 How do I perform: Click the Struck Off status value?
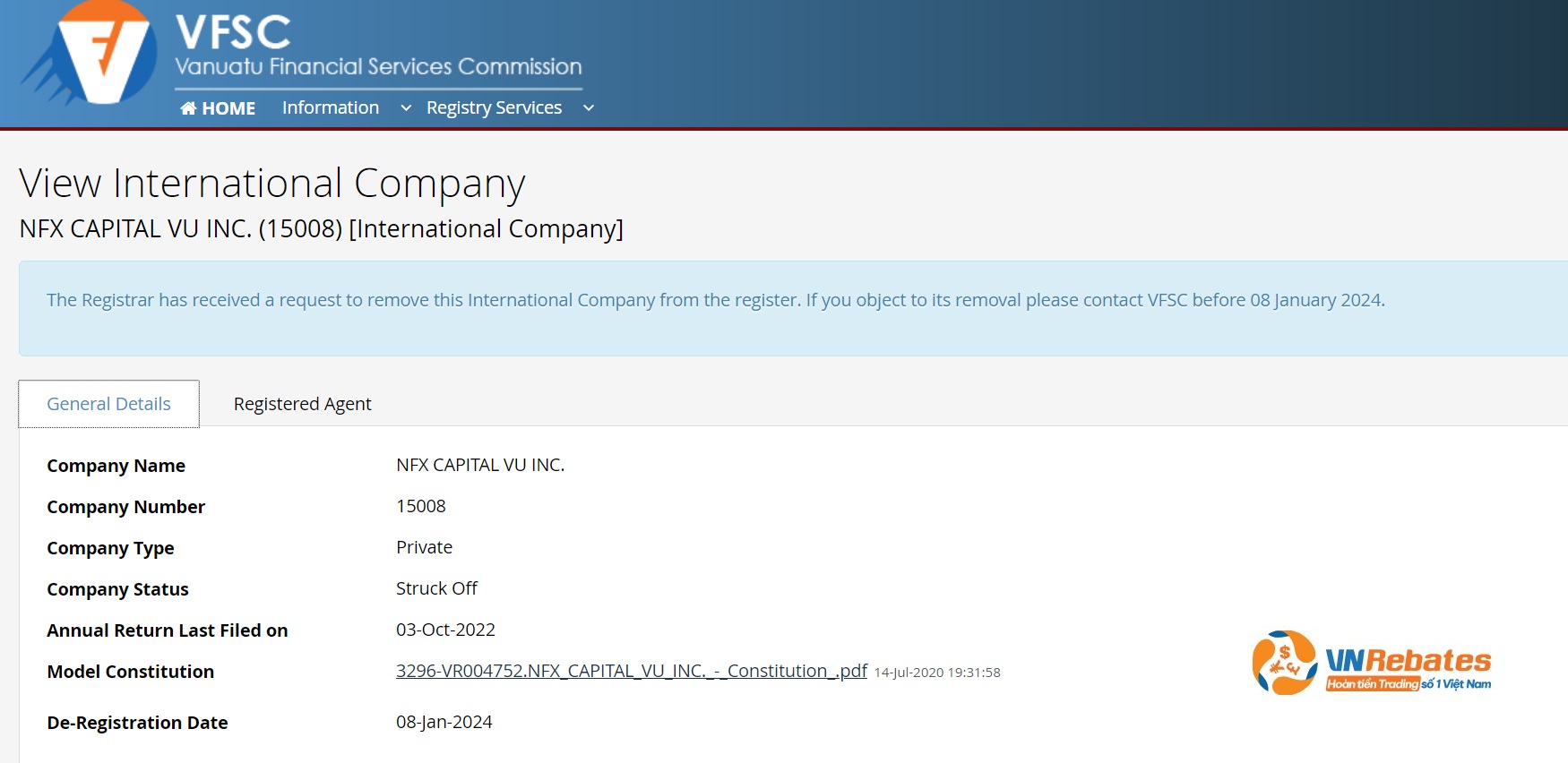pyautogui.click(x=436, y=588)
